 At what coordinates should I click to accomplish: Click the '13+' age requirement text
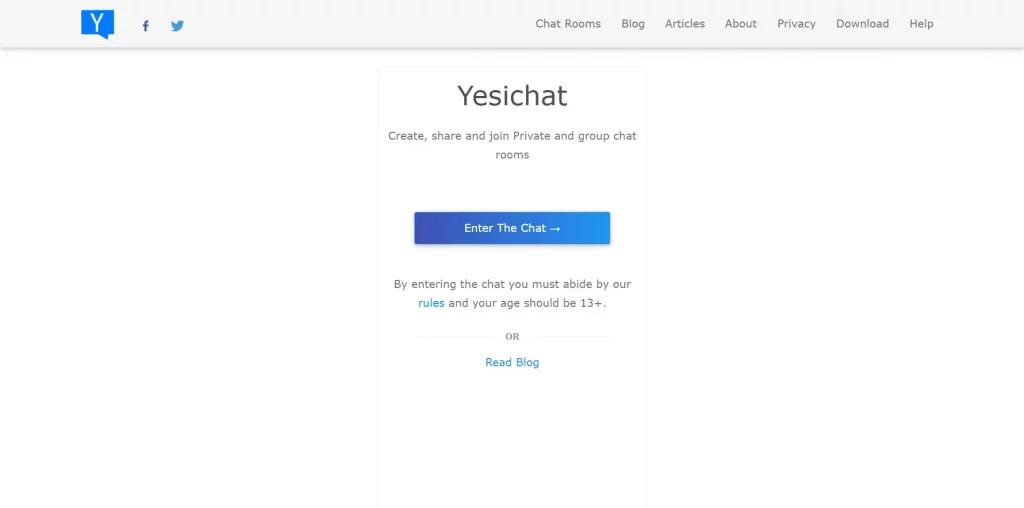pyautogui.click(x=591, y=303)
